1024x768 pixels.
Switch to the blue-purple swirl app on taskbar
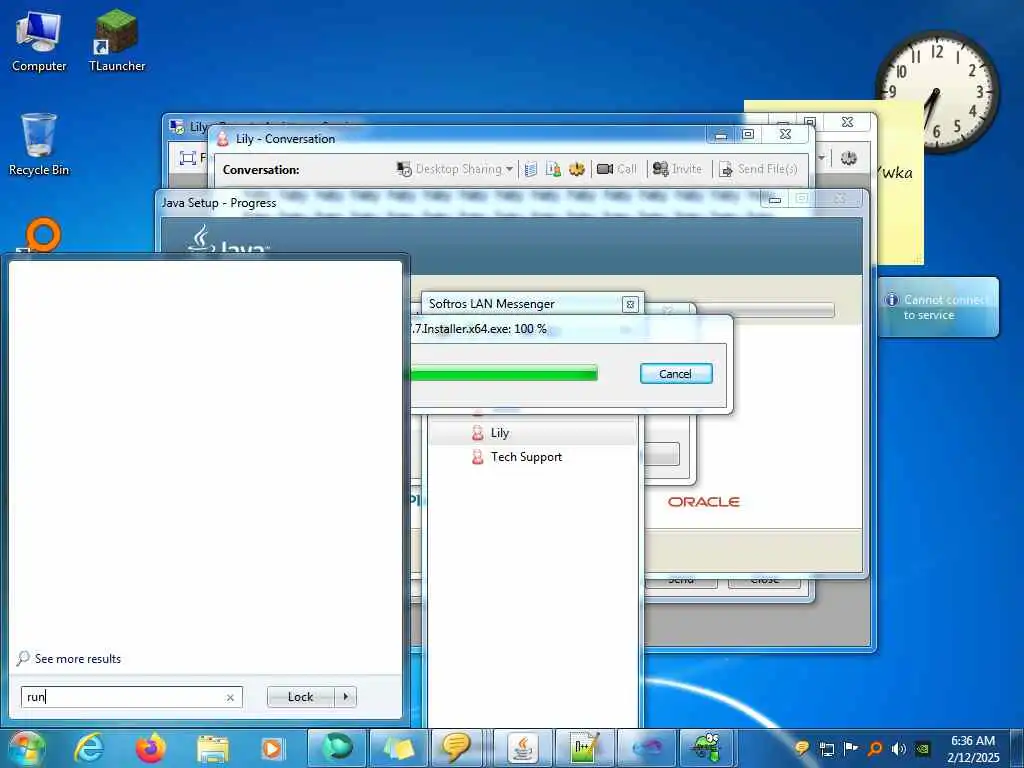tap(647, 748)
